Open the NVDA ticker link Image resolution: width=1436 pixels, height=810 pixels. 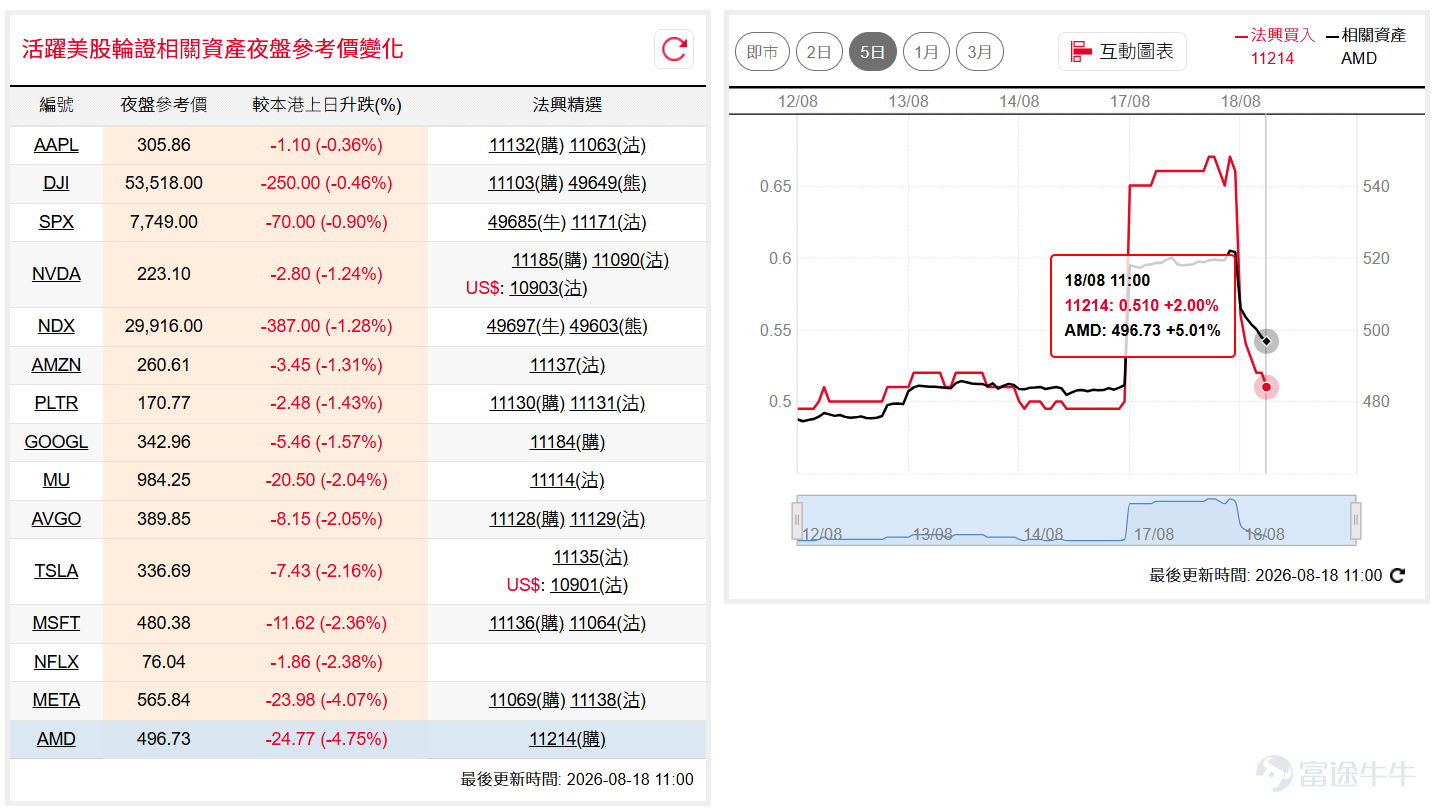pyautogui.click(x=56, y=274)
